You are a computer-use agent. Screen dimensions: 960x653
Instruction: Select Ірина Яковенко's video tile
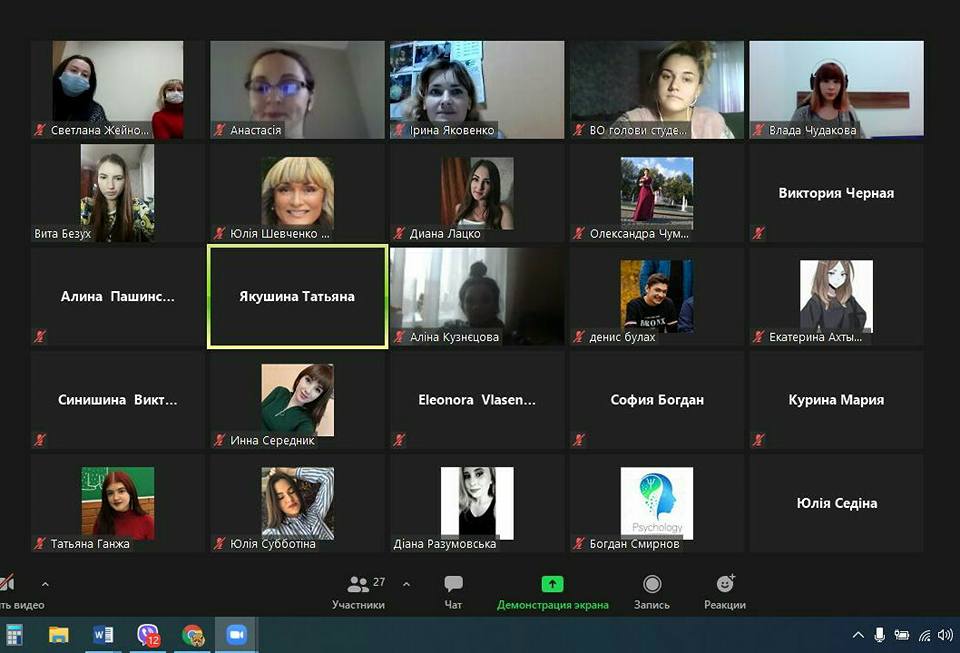477,90
